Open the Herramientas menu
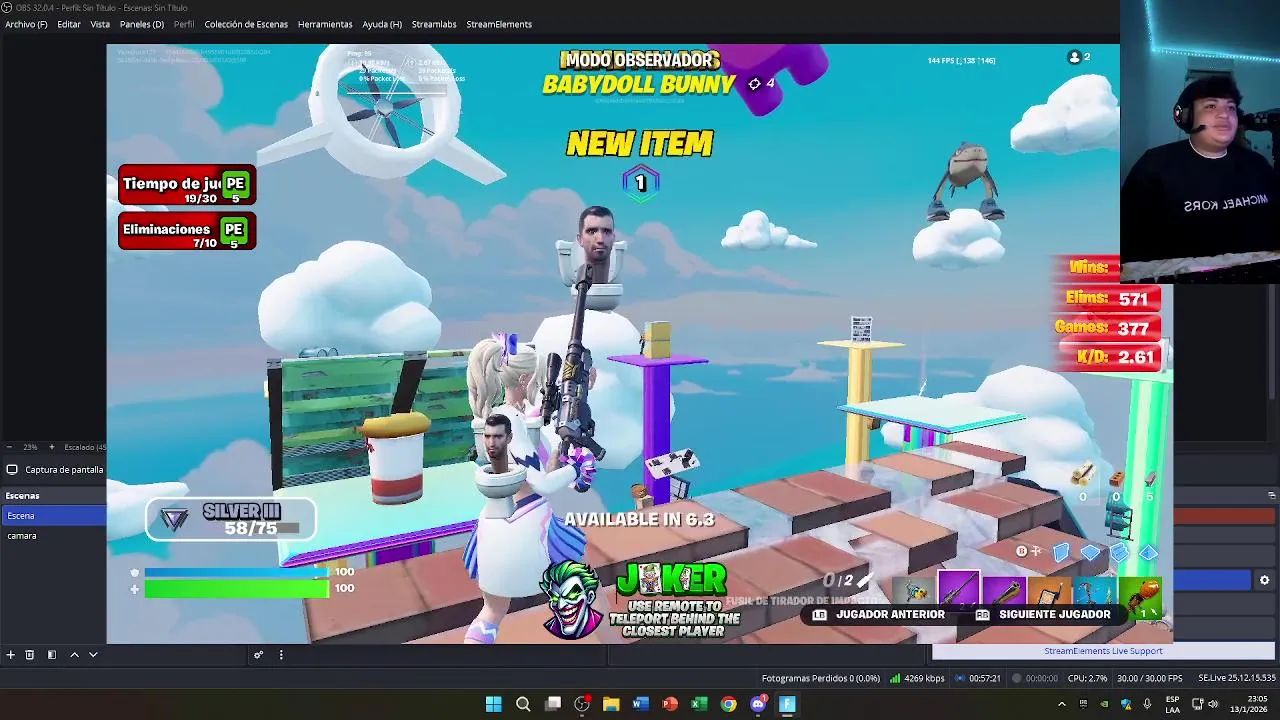Screen dimensions: 1280x720 (325, 24)
